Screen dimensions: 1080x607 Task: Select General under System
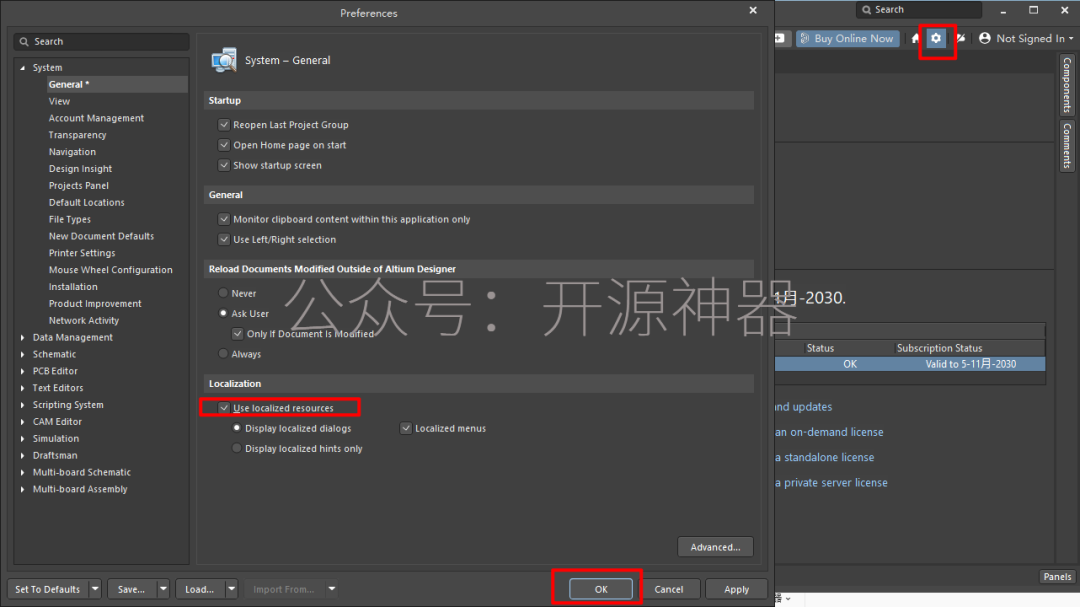69,84
